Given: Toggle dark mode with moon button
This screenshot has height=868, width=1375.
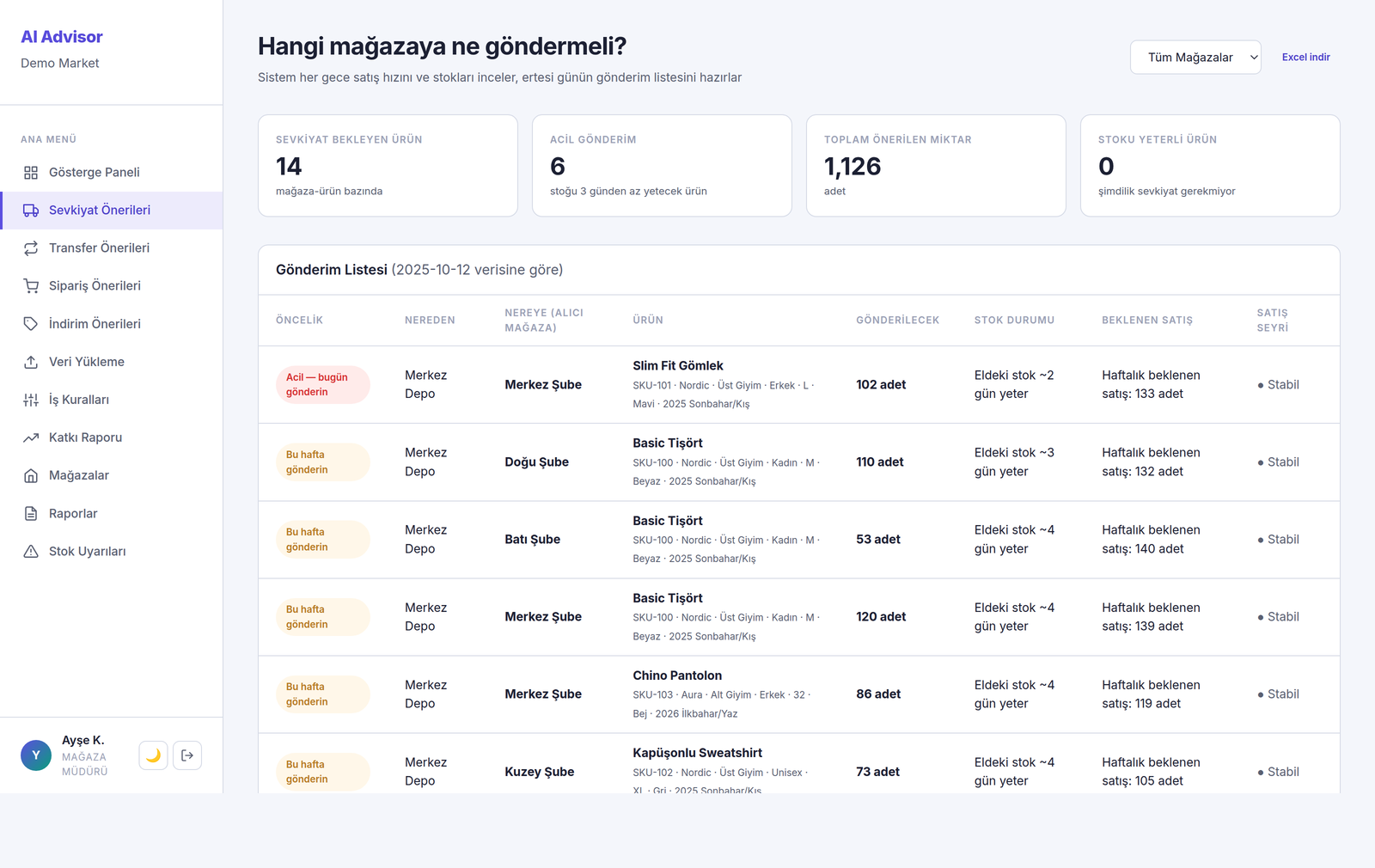Looking at the screenshot, I should pyautogui.click(x=153, y=755).
